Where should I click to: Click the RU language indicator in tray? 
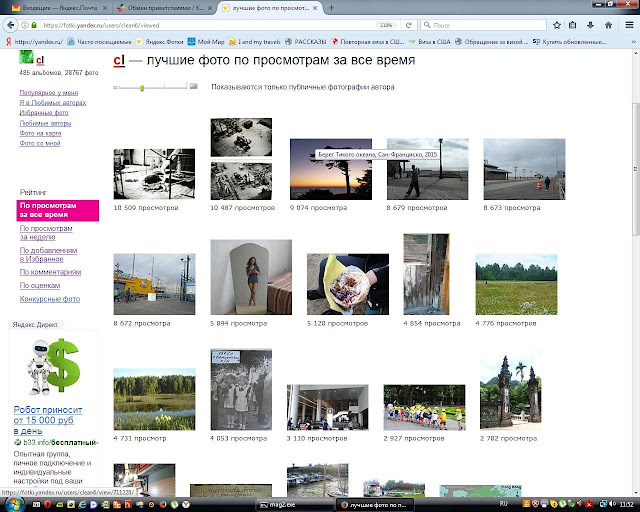(x=504, y=504)
